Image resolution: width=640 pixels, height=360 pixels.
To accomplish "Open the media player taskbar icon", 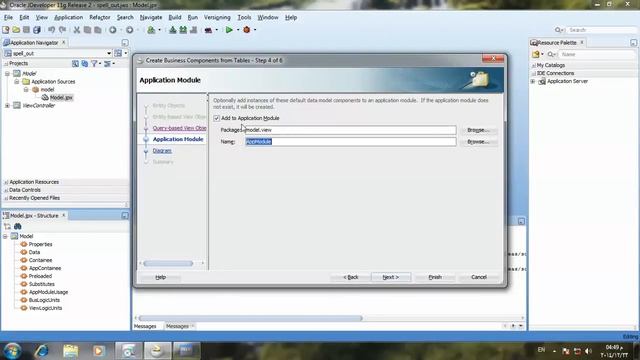I will (x=98, y=351).
